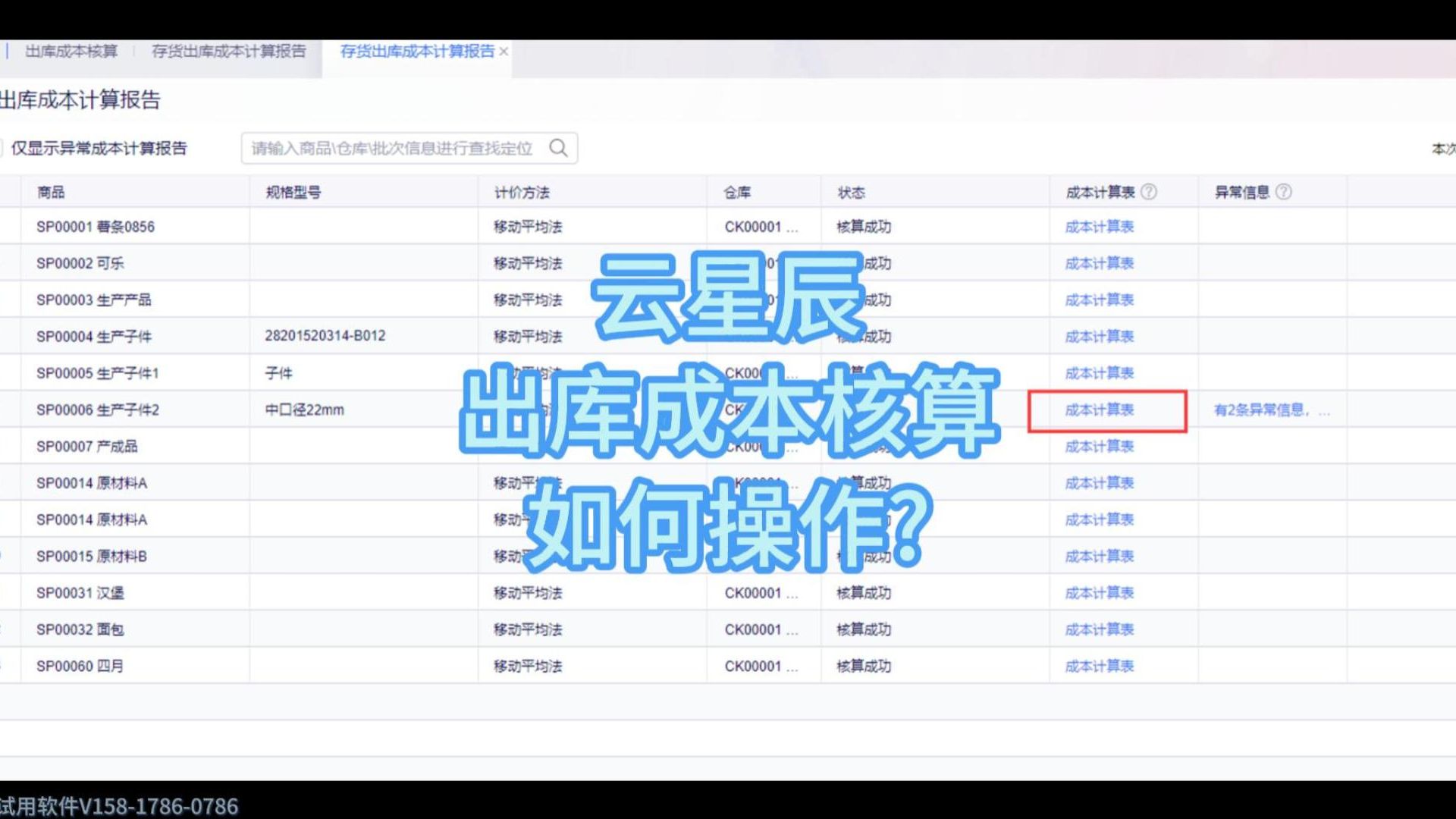
Task: Open 成本计算表 link for SP00060 四月
Action: pos(1099,666)
